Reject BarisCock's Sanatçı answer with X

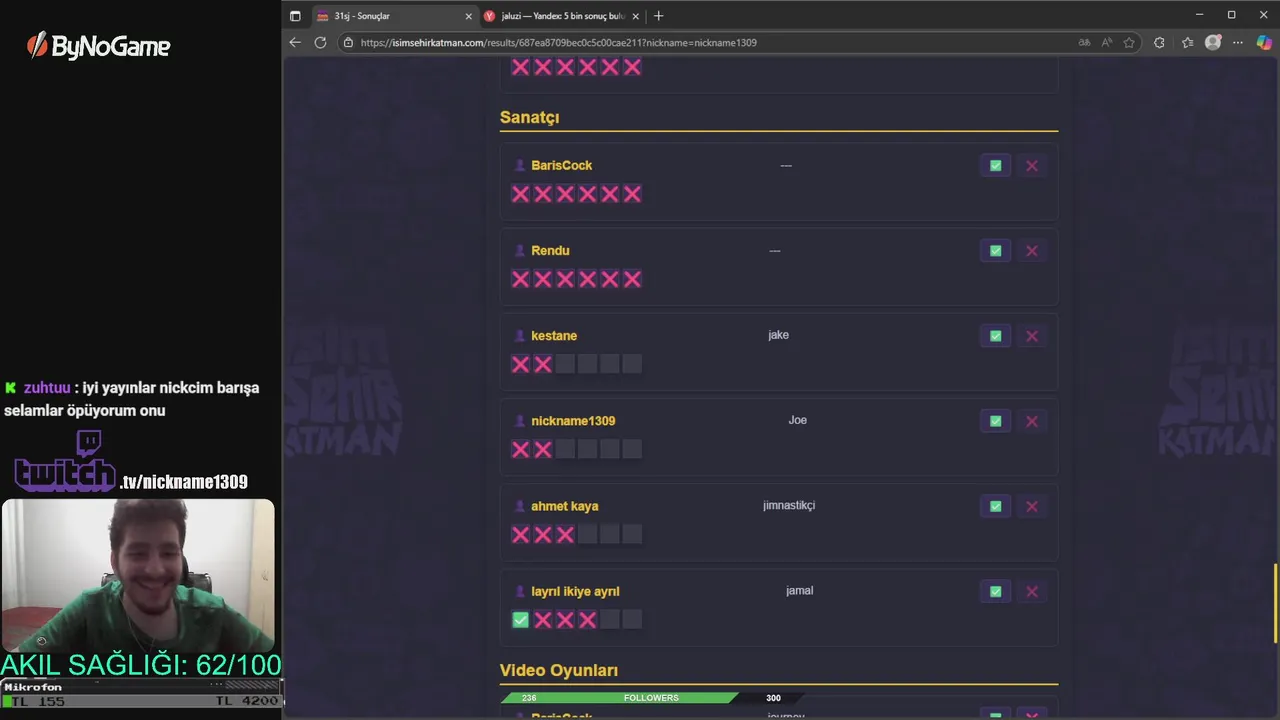click(x=1032, y=166)
